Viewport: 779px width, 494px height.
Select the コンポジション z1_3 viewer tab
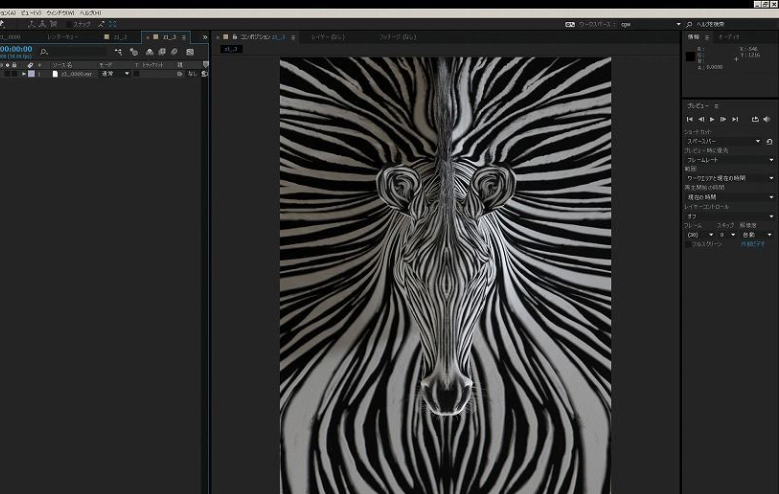click(x=263, y=37)
